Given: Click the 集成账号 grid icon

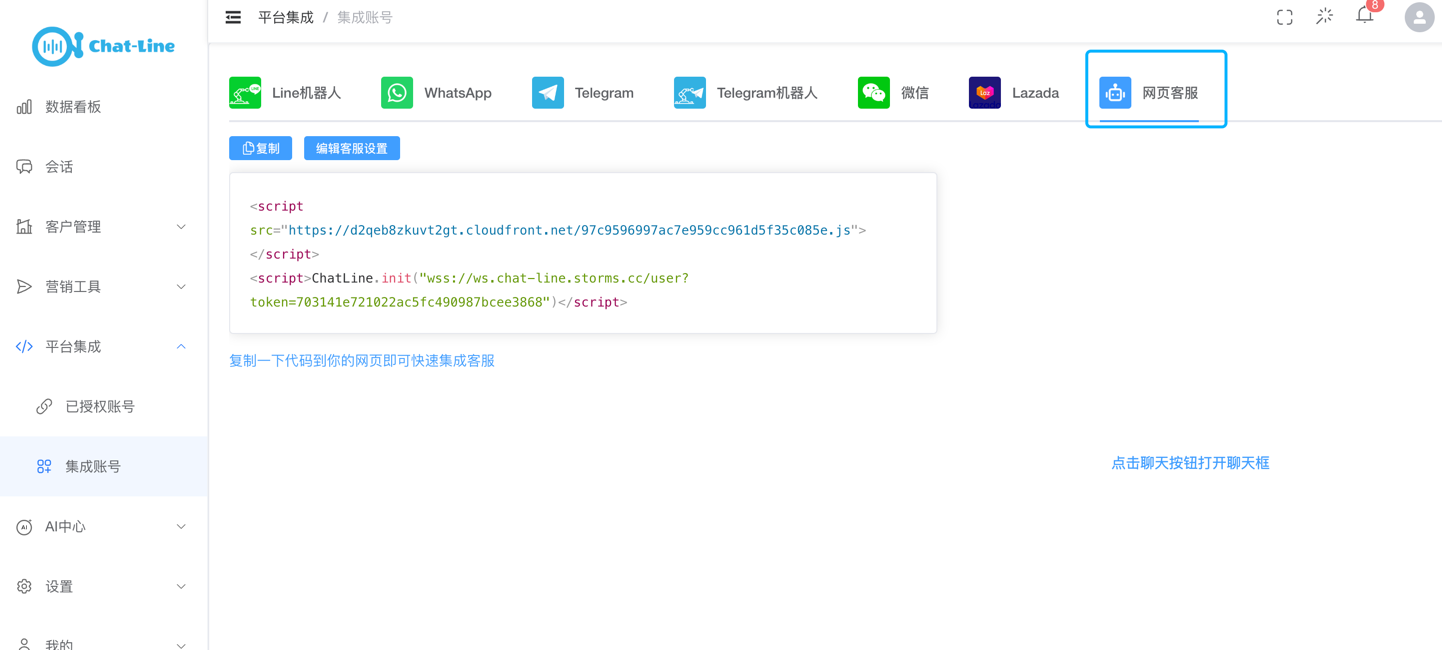Looking at the screenshot, I should tap(44, 467).
